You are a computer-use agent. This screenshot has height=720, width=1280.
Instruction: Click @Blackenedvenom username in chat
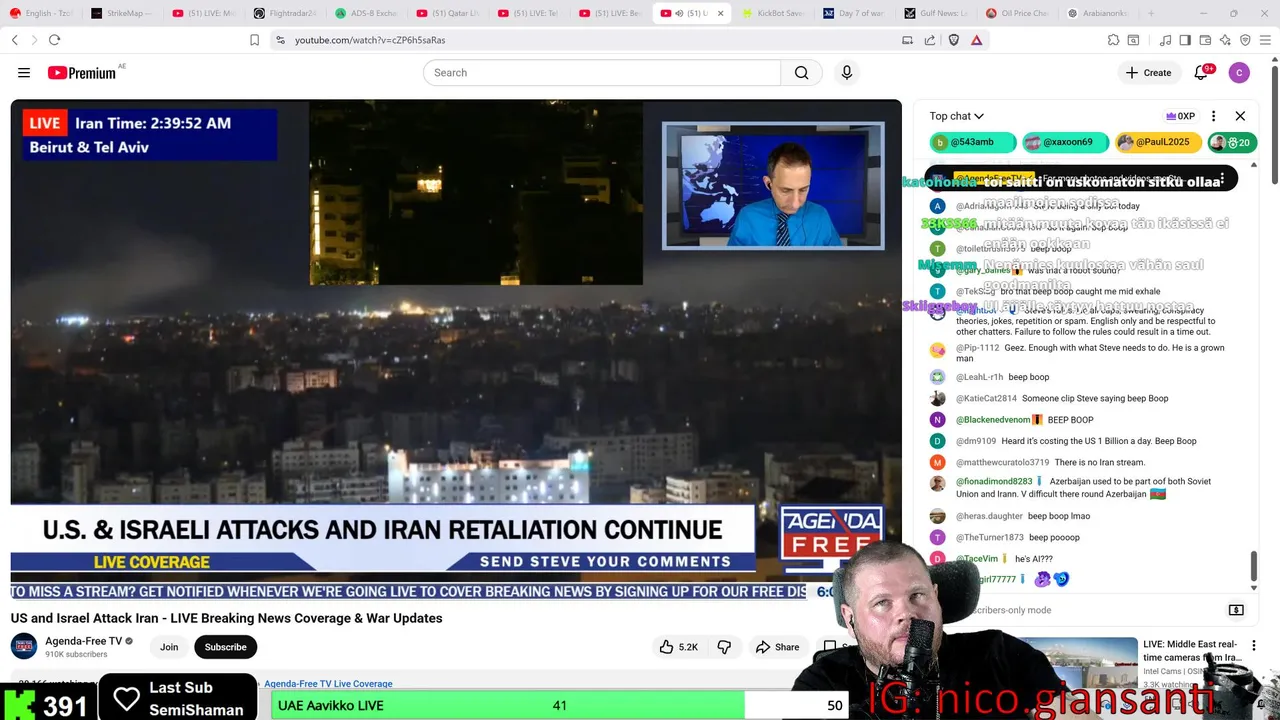pyautogui.click(x=993, y=420)
